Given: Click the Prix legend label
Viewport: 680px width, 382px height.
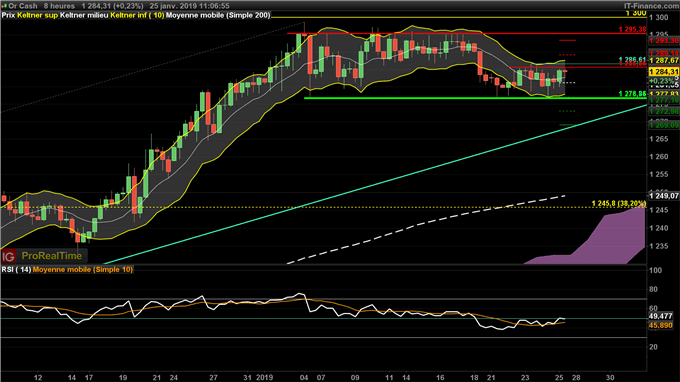Looking at the screenshot, I should point(9,15).
